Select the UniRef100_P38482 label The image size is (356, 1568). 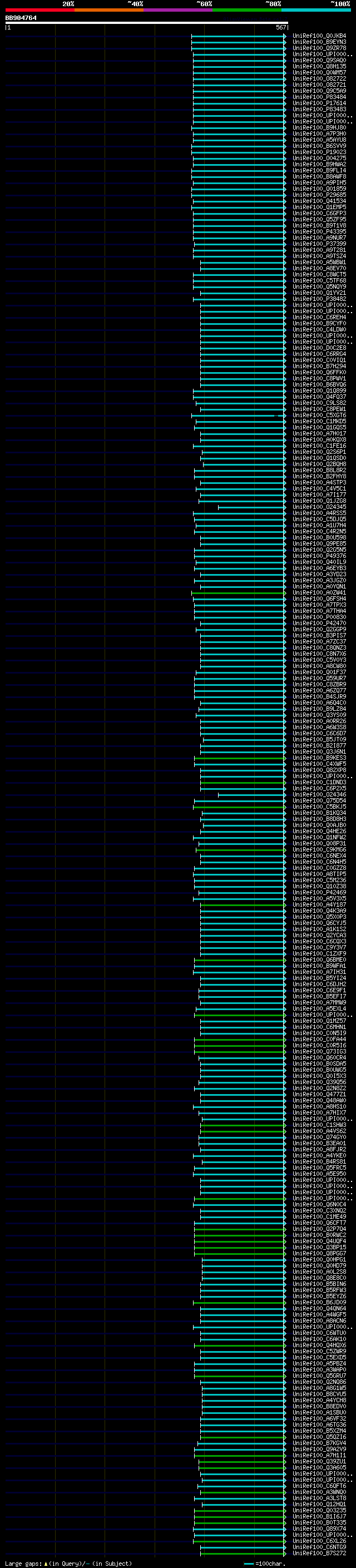point(319,299)
